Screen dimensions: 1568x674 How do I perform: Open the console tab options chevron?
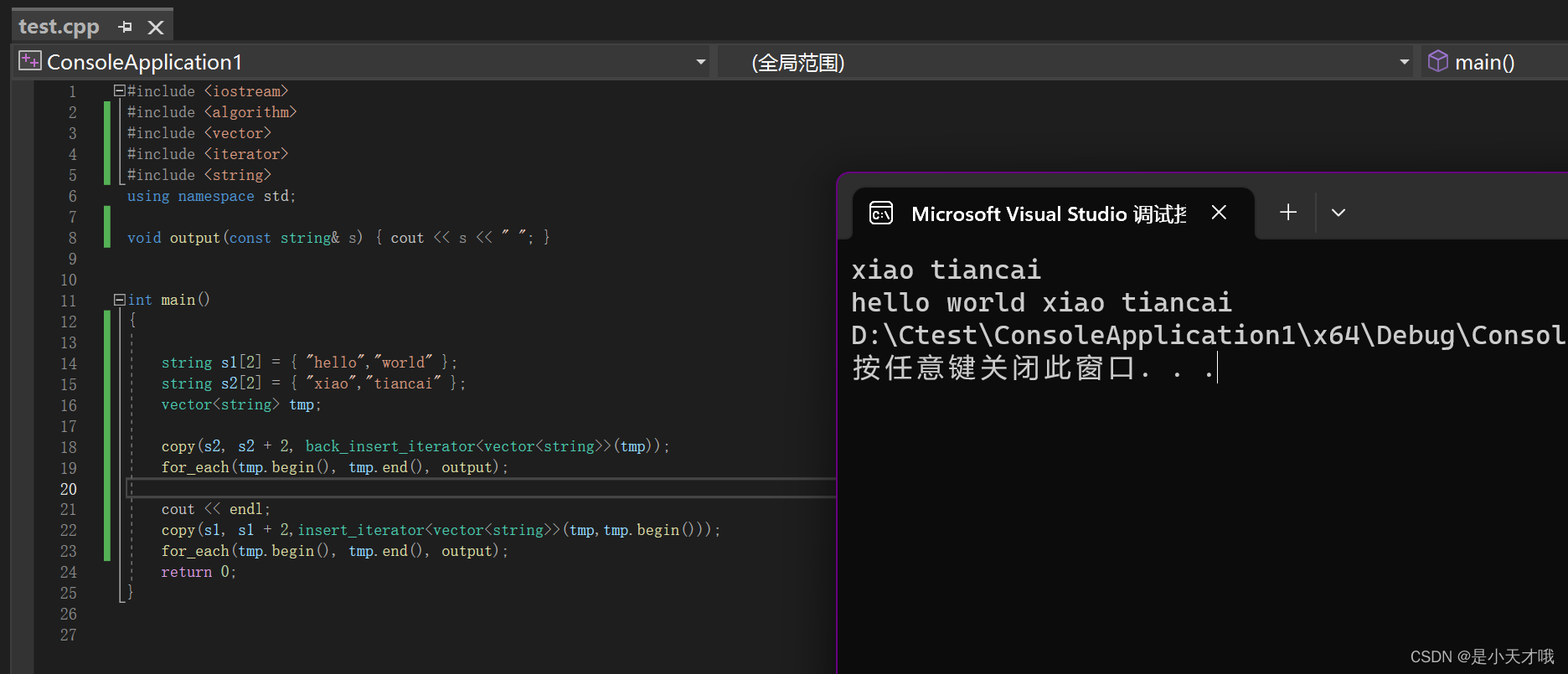click(1338, 213)
